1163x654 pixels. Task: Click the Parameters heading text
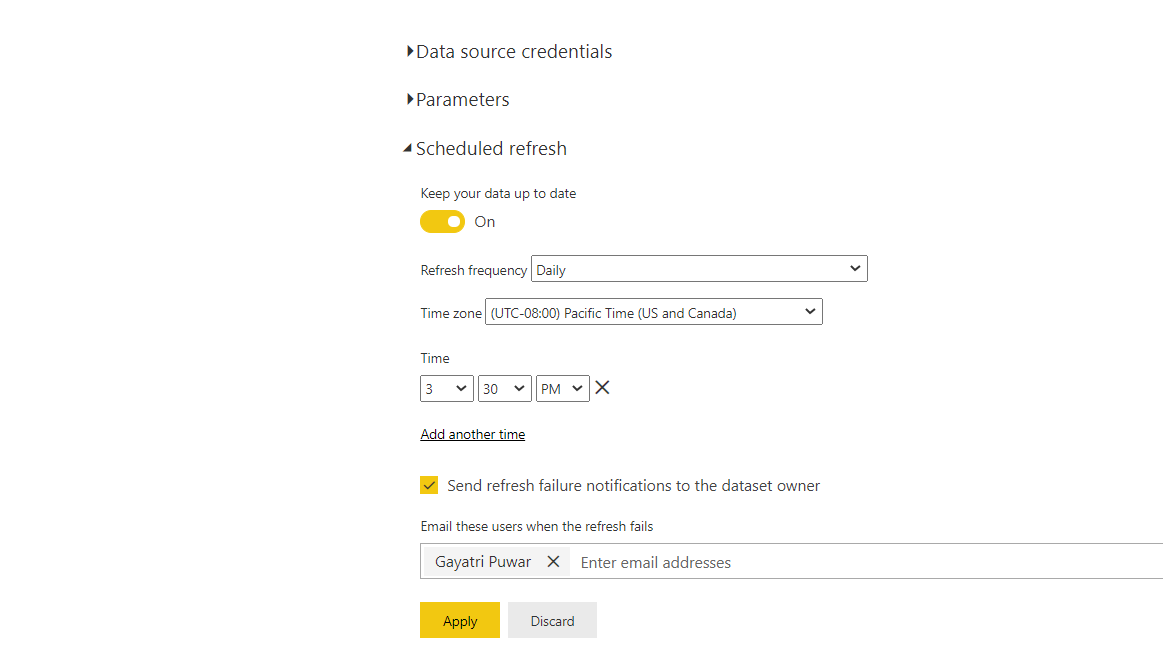coord(463,99)
